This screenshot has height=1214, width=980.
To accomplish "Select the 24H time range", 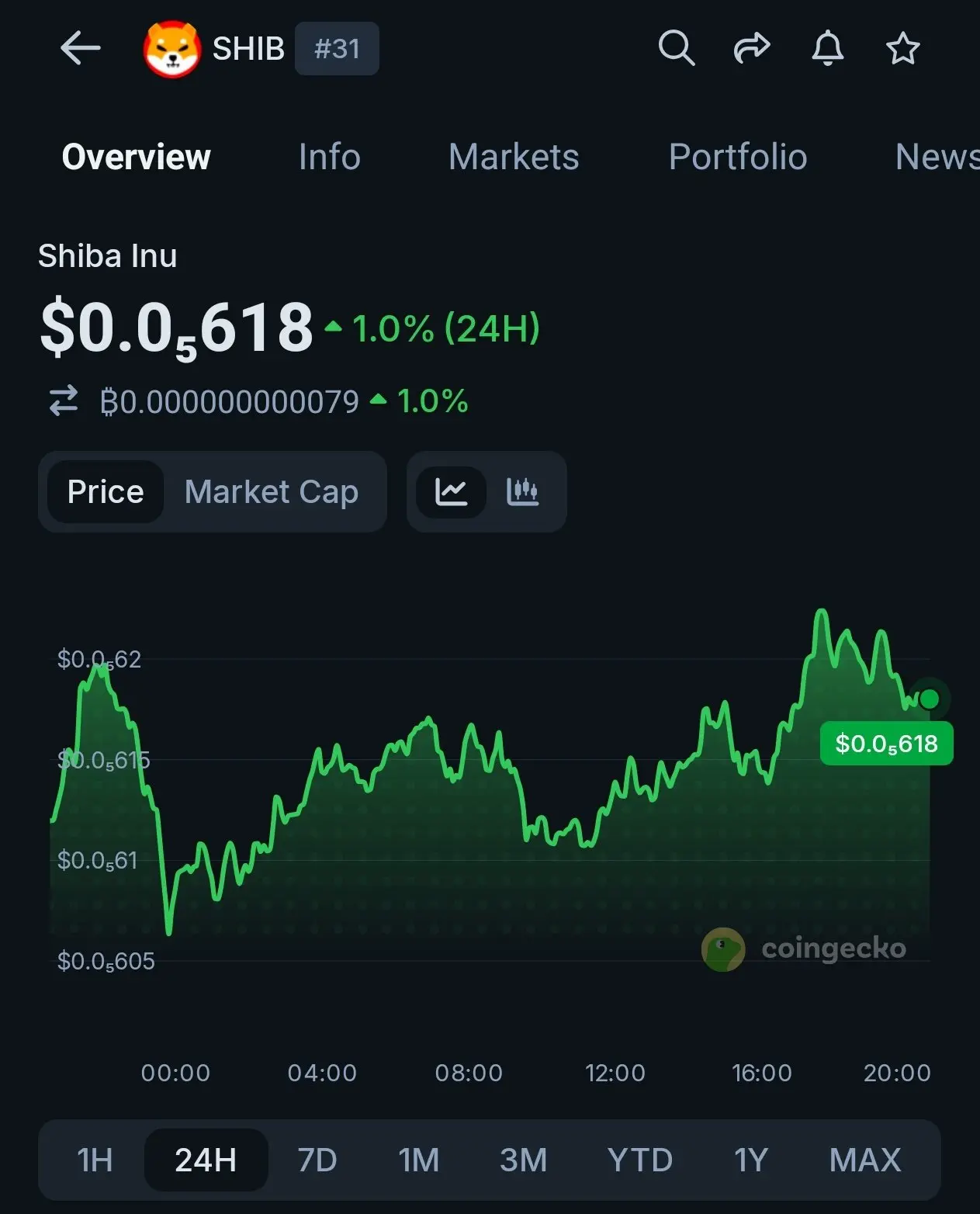I will click(206, 1160).
